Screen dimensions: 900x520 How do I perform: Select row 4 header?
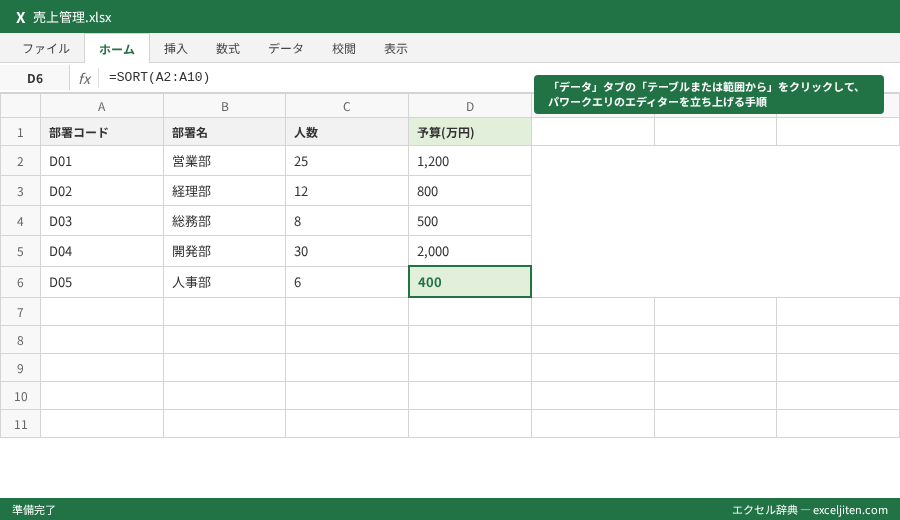tap(20, 221)
